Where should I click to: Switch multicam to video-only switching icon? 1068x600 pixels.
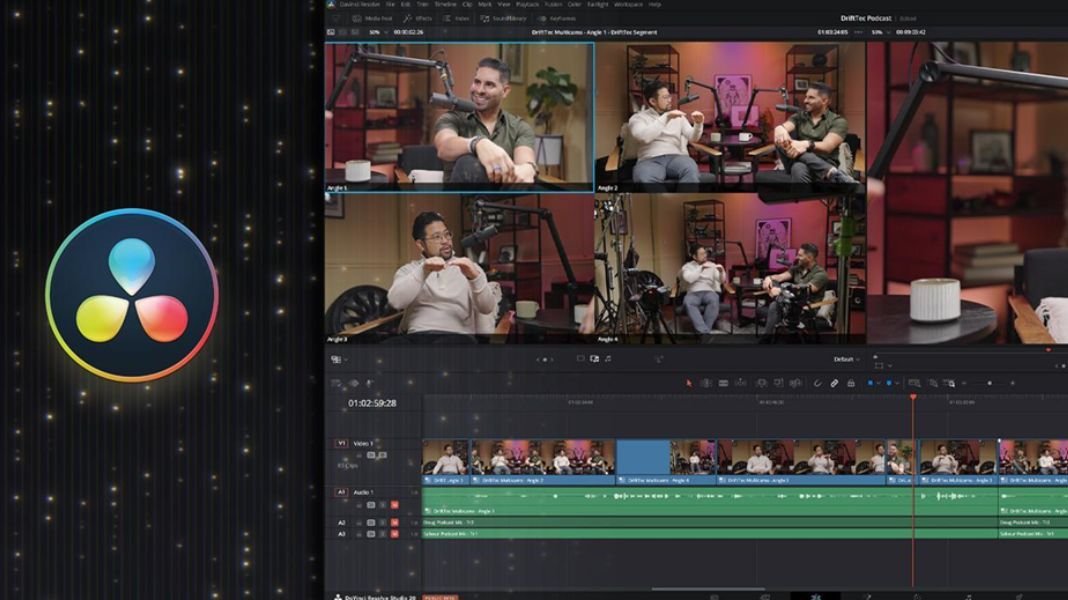[x=580, y=359]
